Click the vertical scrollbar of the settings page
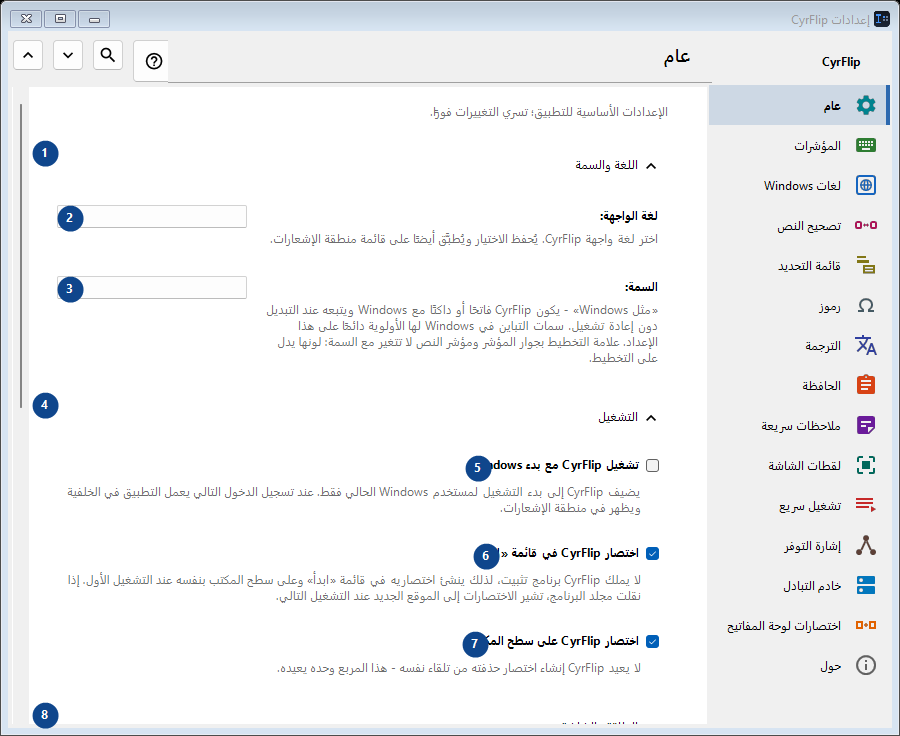900x736 pixels. [x=21, y=255]
